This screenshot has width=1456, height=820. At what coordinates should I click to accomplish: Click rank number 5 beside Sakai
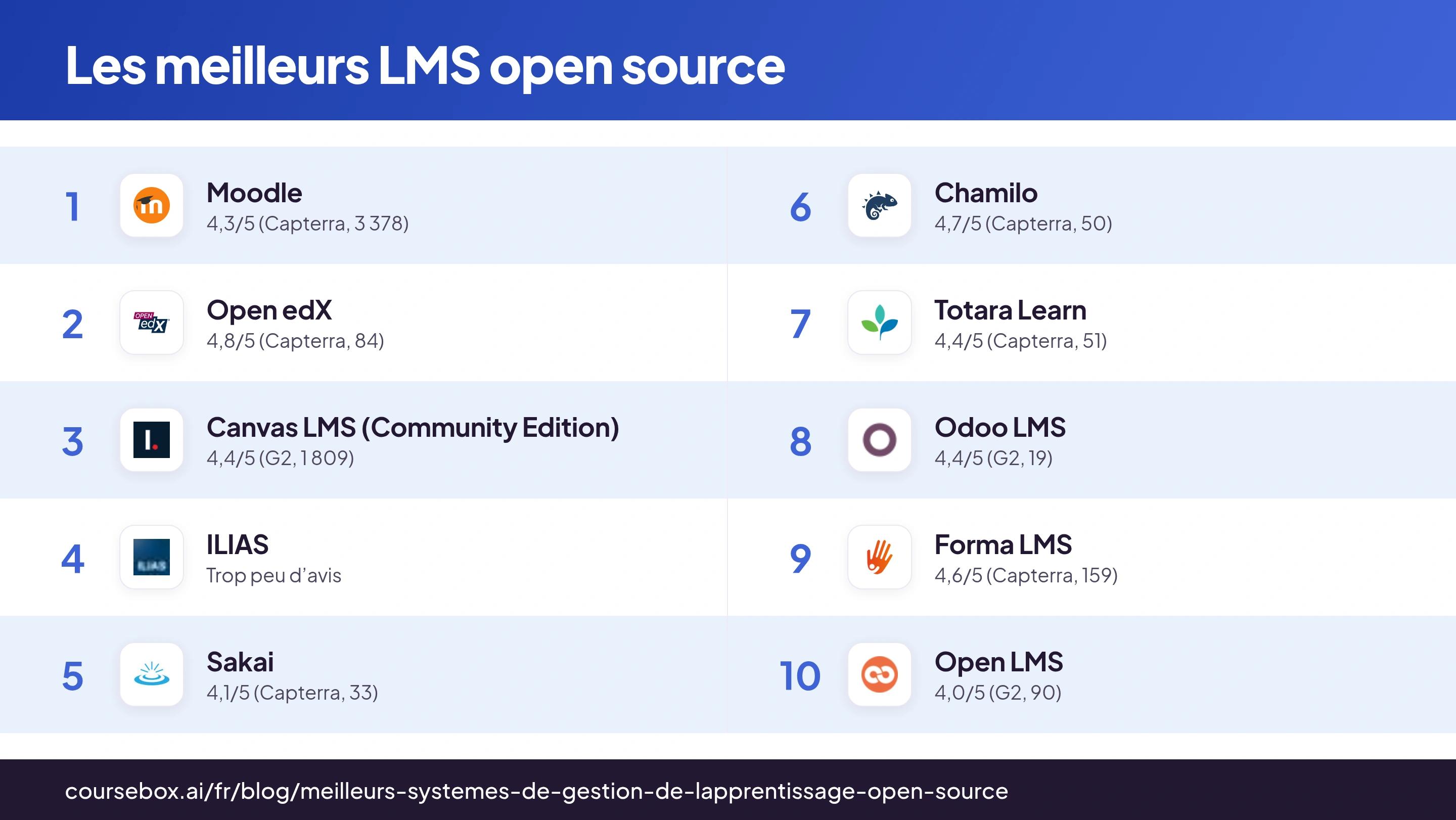(72, 675)
